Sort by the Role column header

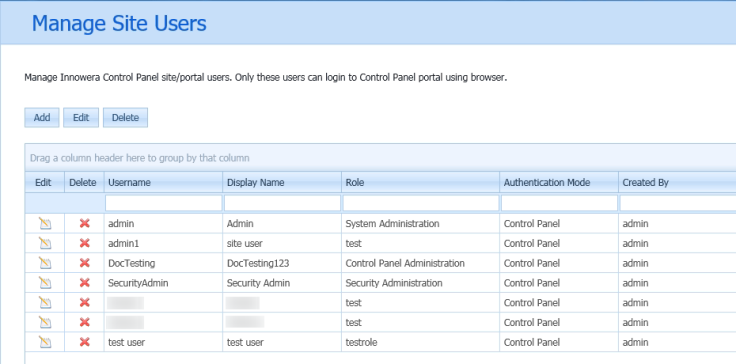[x=421, y=183]
